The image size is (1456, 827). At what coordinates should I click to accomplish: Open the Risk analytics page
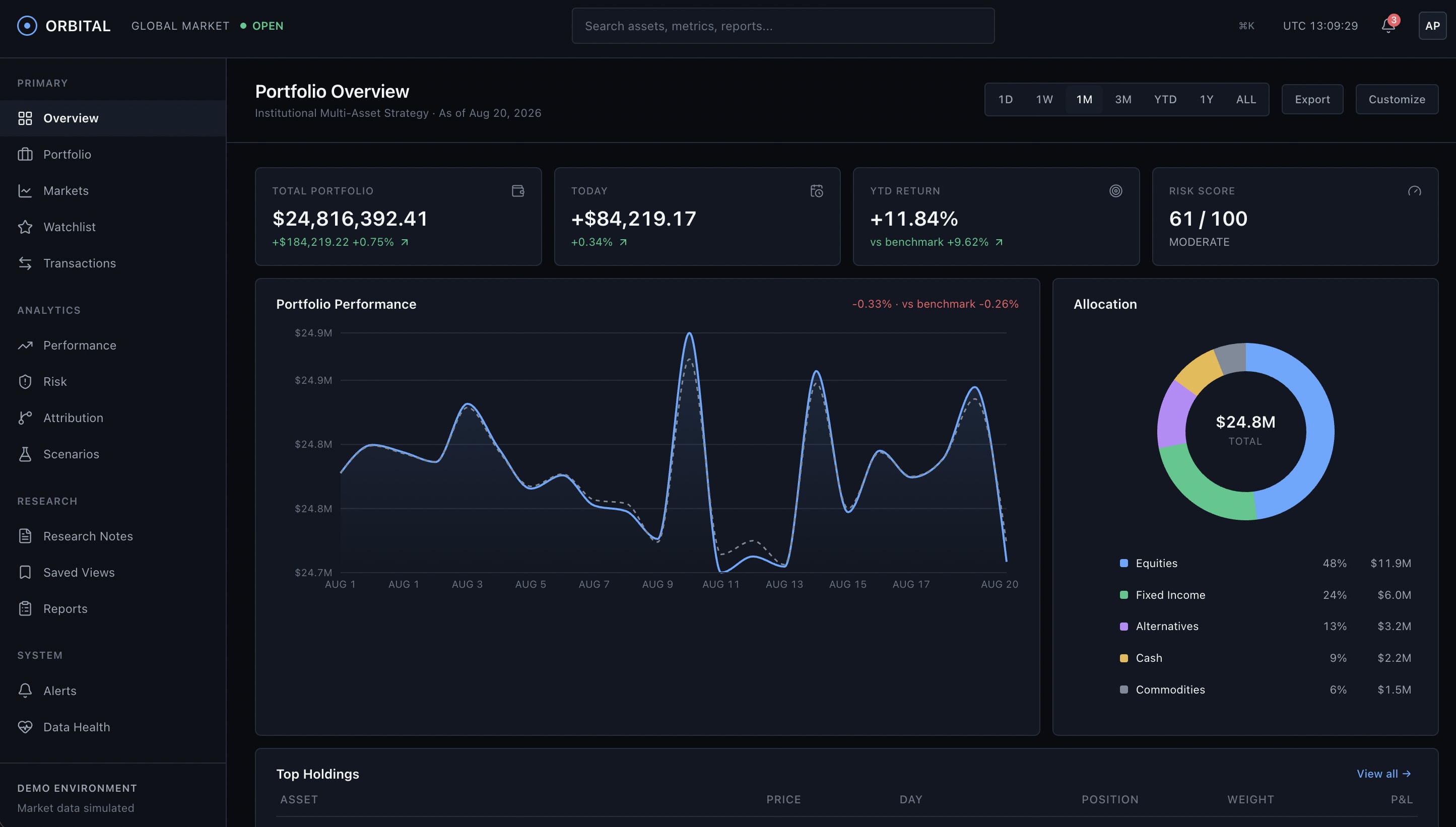coord(113,382)
